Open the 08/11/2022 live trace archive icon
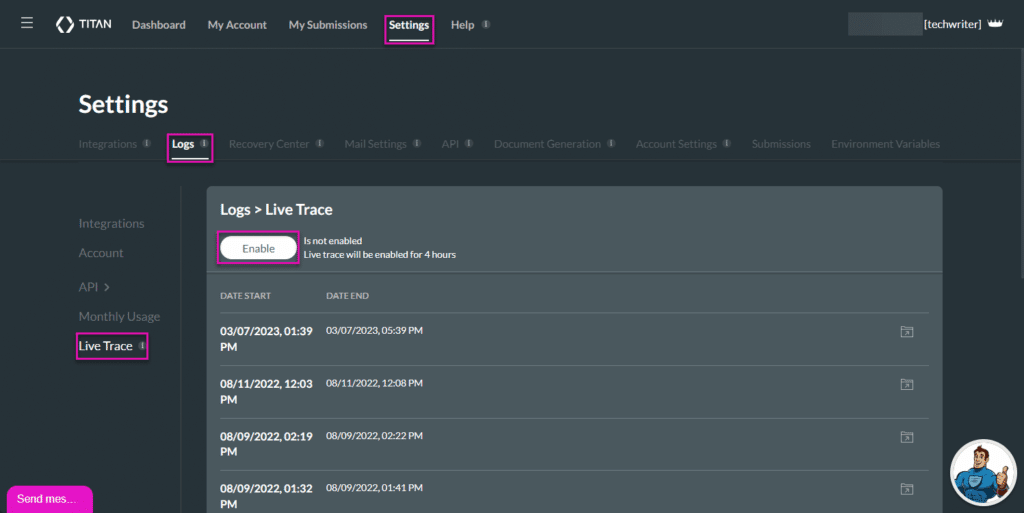The height and width of the screenshot is (513, 1024). [x=906, y=384]
